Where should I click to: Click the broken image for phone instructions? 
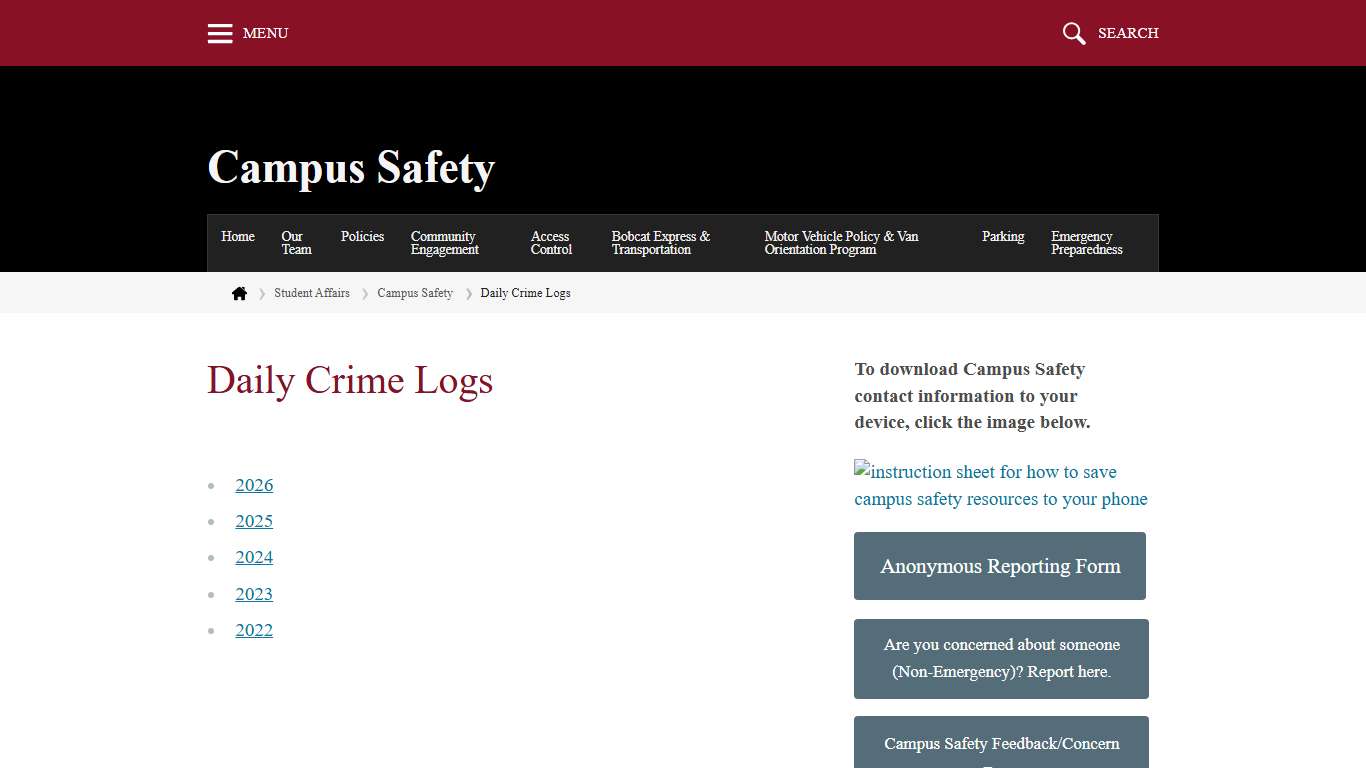(x=1000, y=485)
